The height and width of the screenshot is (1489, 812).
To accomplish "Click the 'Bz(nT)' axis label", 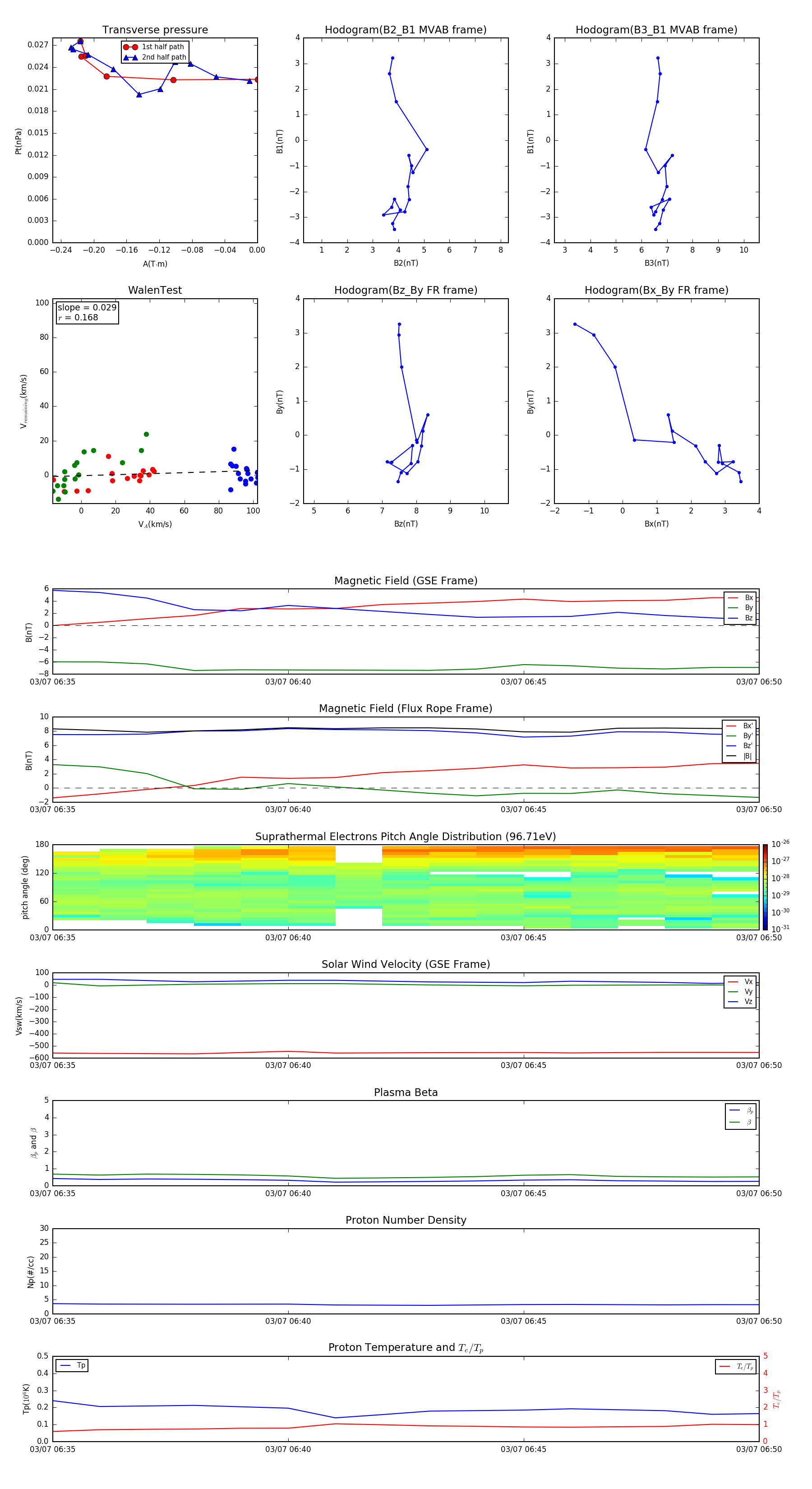I will click(406, 524).
